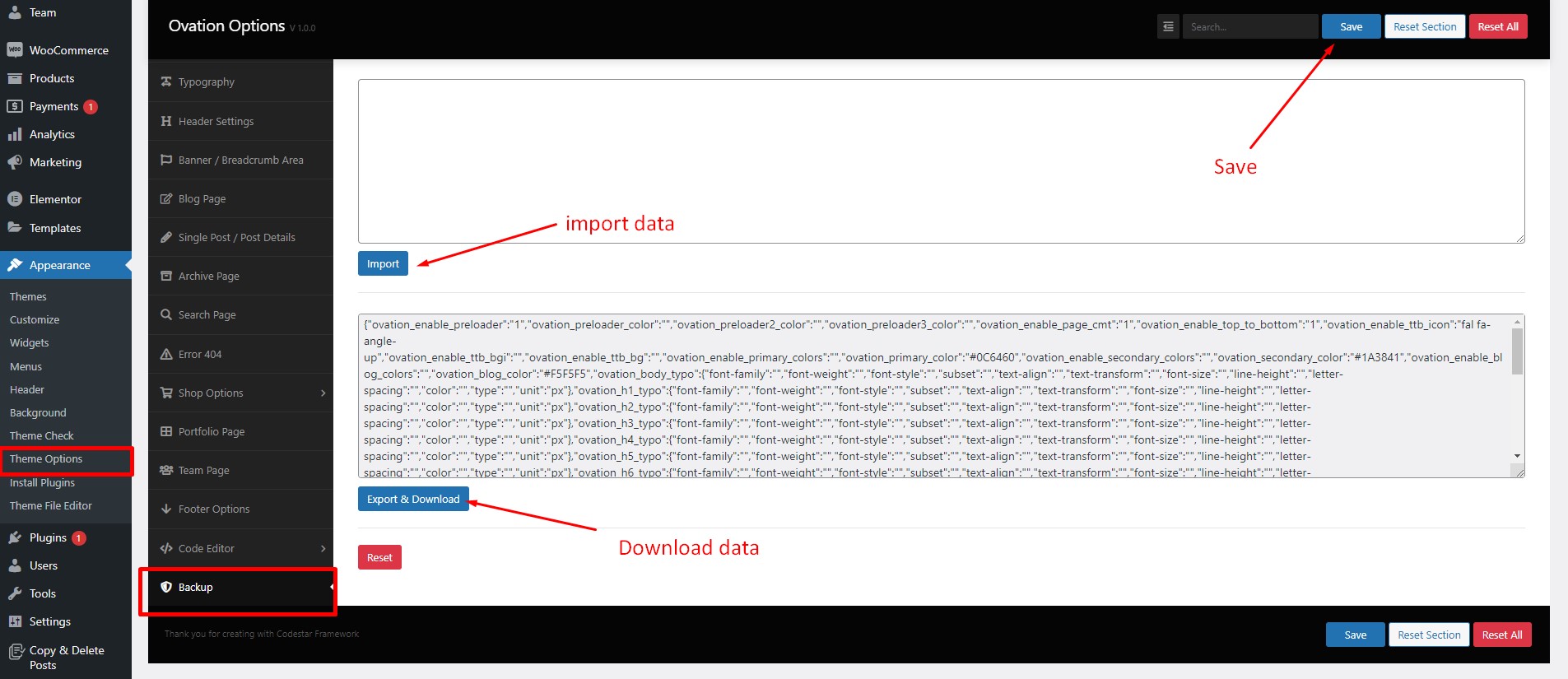The width and height of the screenshot is (1568, 679).
Task: Click the top Reset All button
Action: pos(1498,26)
